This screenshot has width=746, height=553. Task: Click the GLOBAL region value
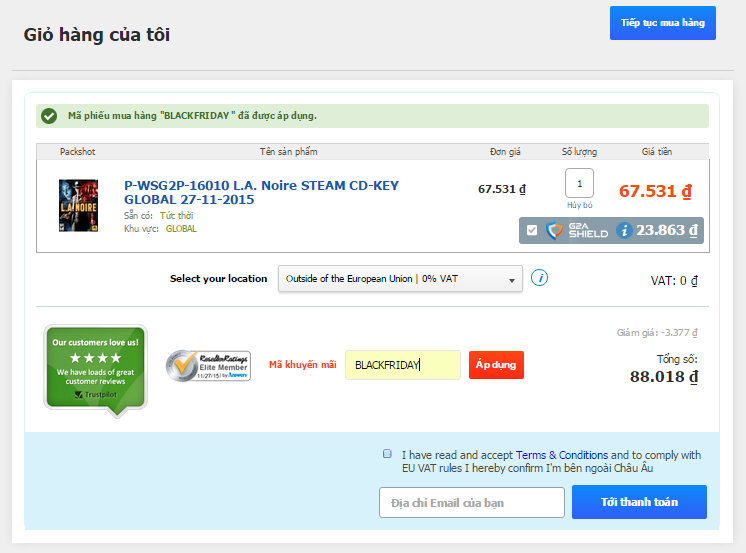pyautogui.click(x=181, y=229)
